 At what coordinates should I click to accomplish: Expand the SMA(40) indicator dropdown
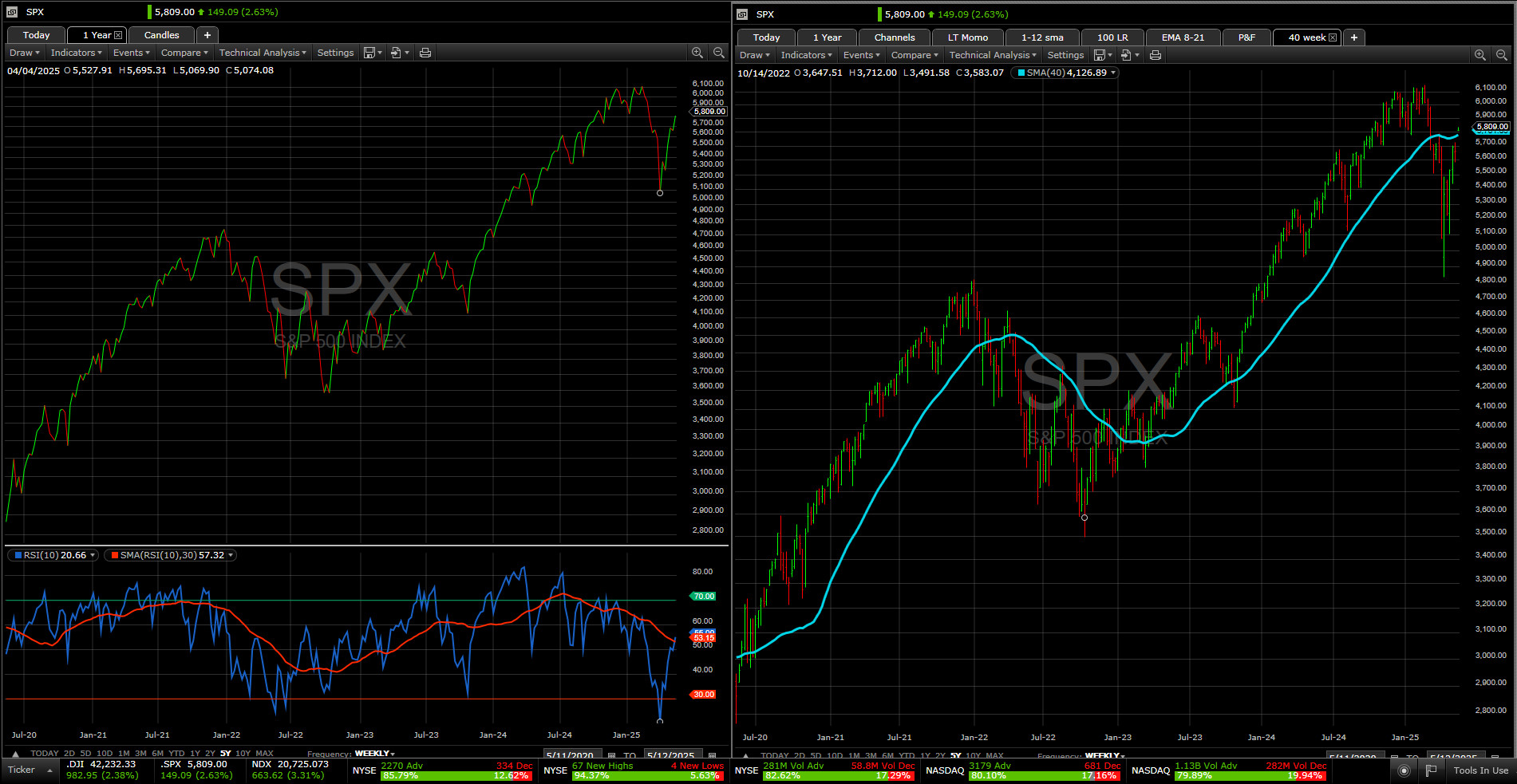[x=1113, y=73]
